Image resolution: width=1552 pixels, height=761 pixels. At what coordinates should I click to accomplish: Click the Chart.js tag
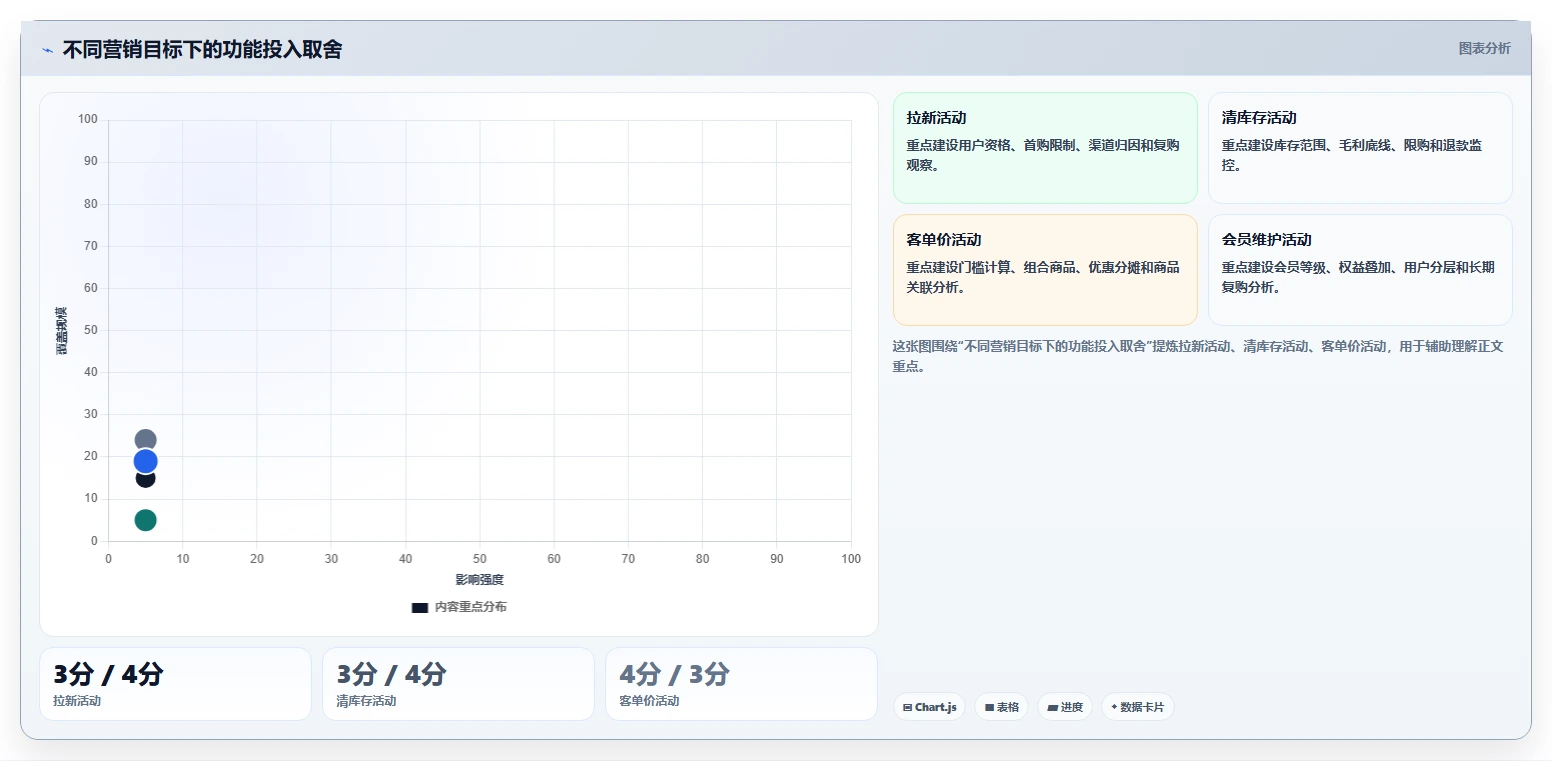929,707
